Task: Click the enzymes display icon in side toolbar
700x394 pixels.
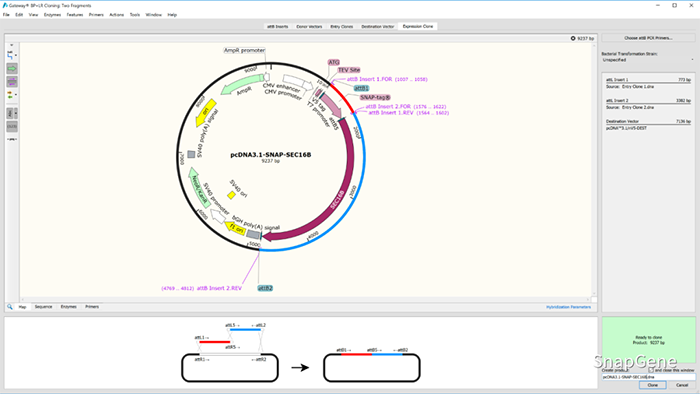Action: (x=10, y=114)
